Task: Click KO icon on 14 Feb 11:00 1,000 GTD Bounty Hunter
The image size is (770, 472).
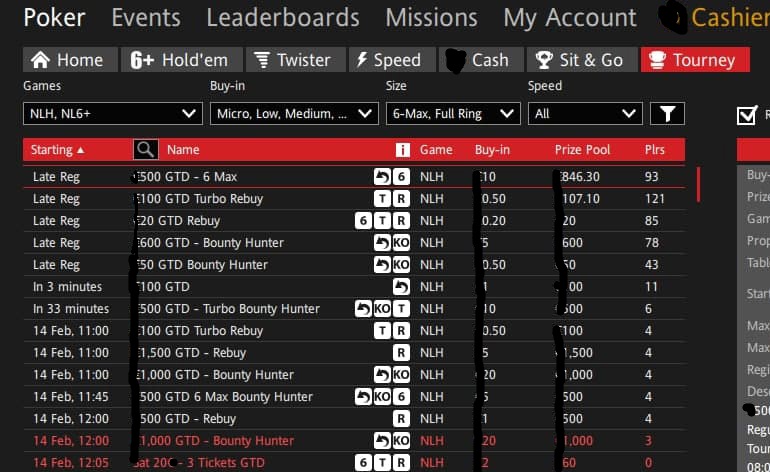Action: click(x=401, y=375)
